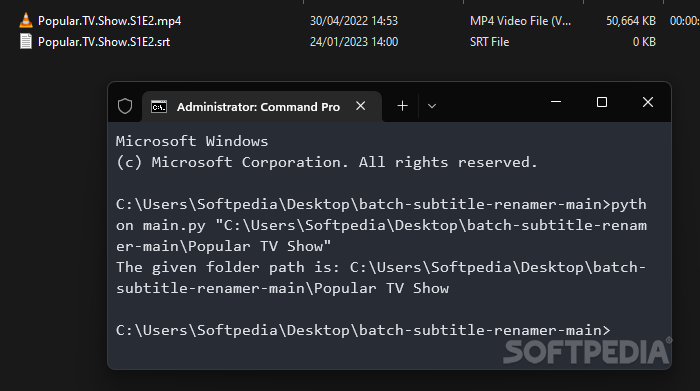Click the administrator shield icon in terminal
The width and height of the screenshot is (700, 391).
point(125,106)
